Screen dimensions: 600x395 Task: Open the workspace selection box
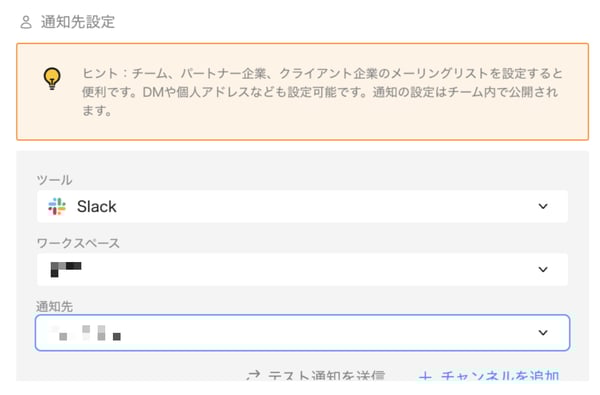coord(302,269)
